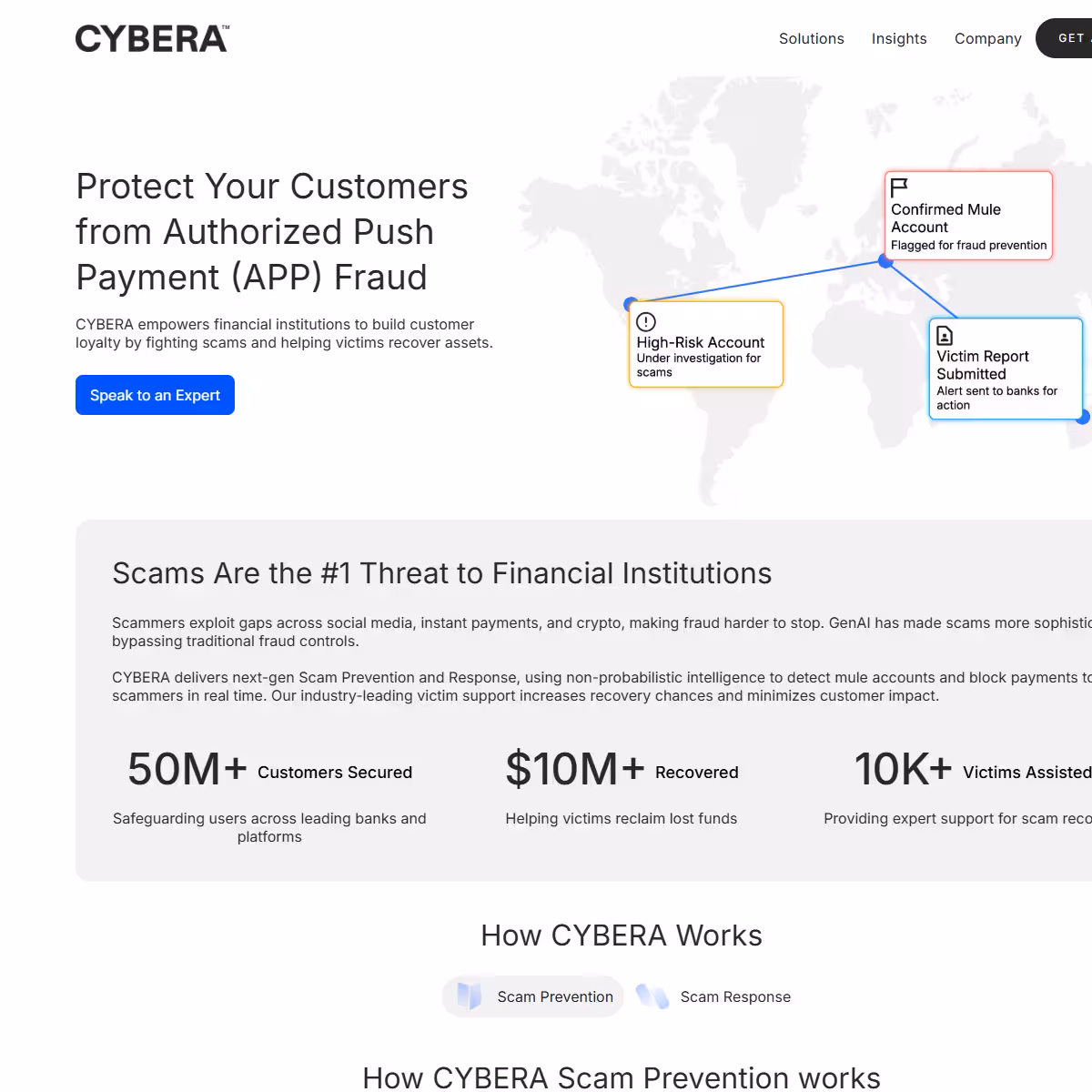Click the blue map node near Confirmed Mule Account
This screenshot has height=1092, width=1092.
point(885,261)
